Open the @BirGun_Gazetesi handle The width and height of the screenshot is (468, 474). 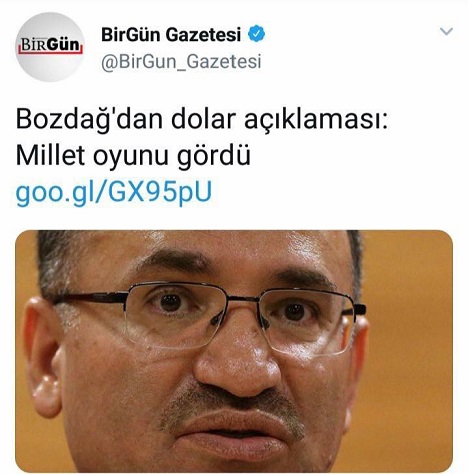tap(181, 62)
